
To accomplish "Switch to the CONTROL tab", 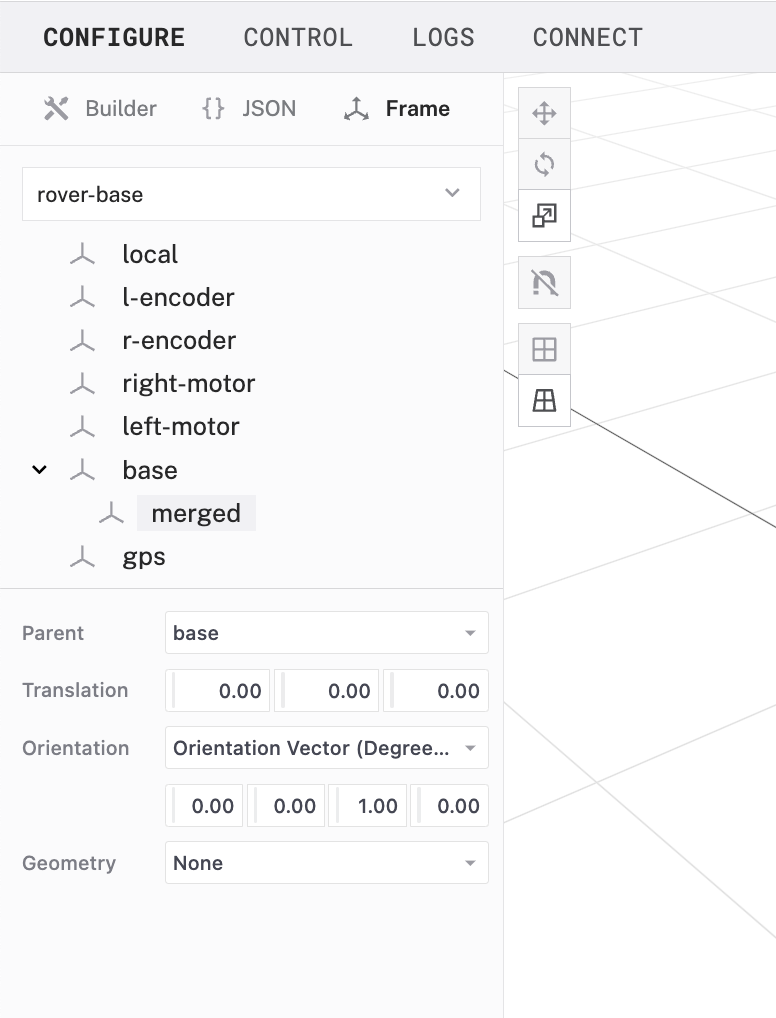I will [x=298, y=38].
